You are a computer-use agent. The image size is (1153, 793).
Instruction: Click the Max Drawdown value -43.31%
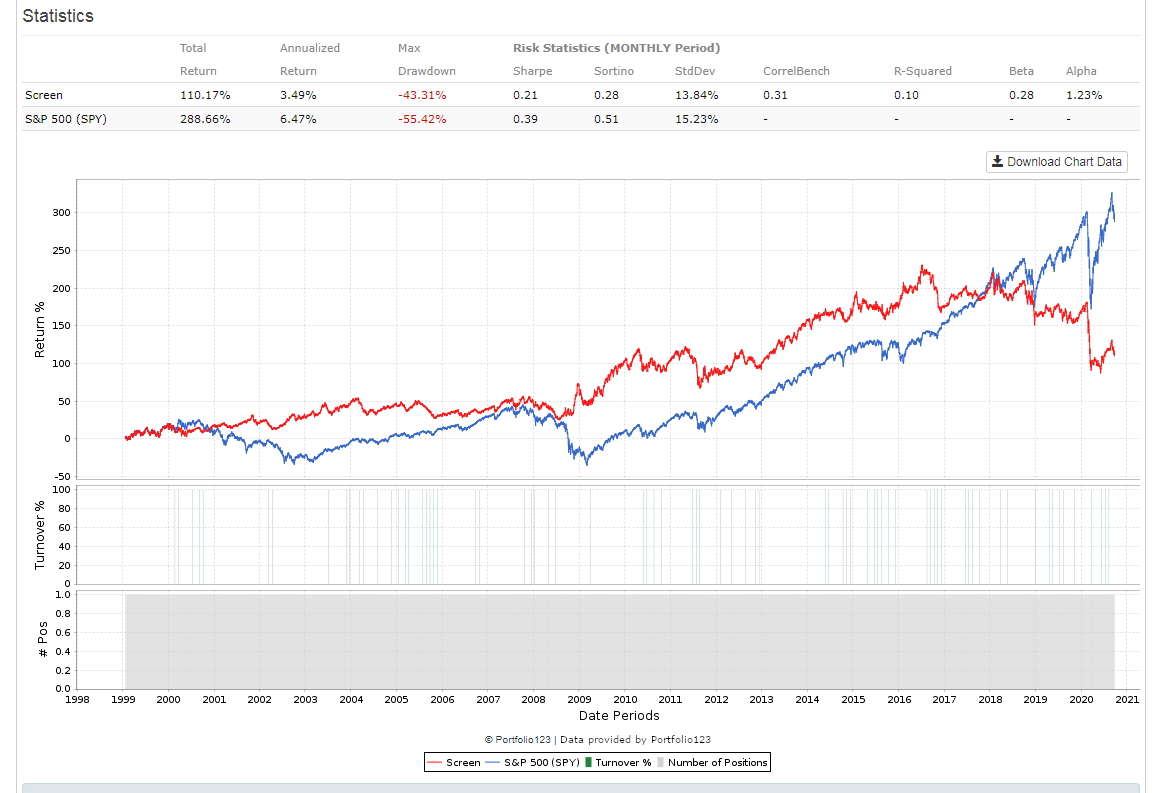[x=422, y=95]
